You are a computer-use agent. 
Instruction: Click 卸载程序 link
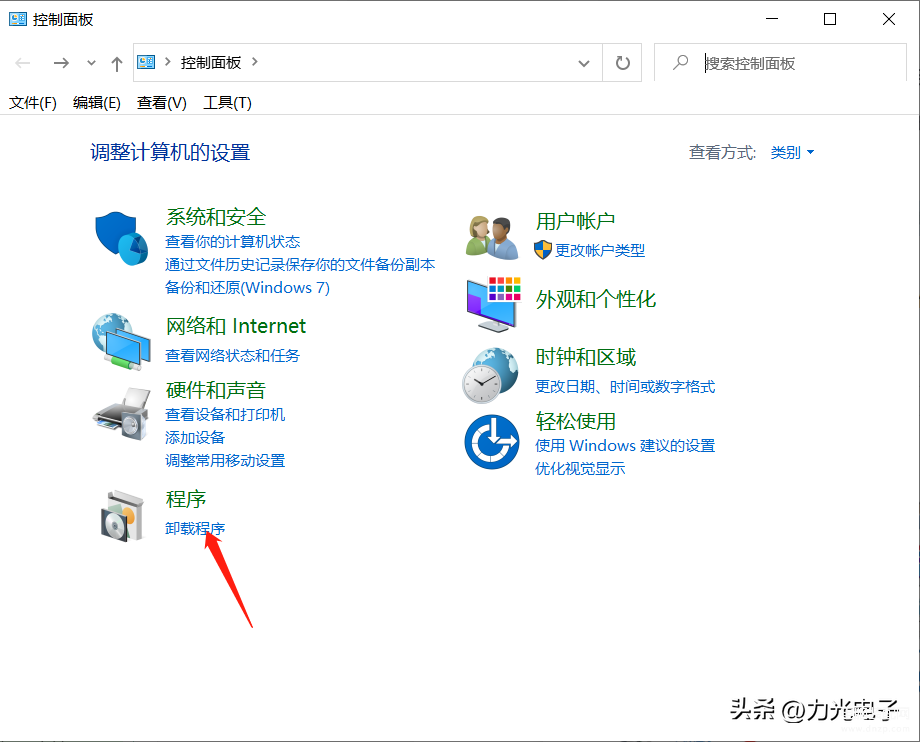195,528
